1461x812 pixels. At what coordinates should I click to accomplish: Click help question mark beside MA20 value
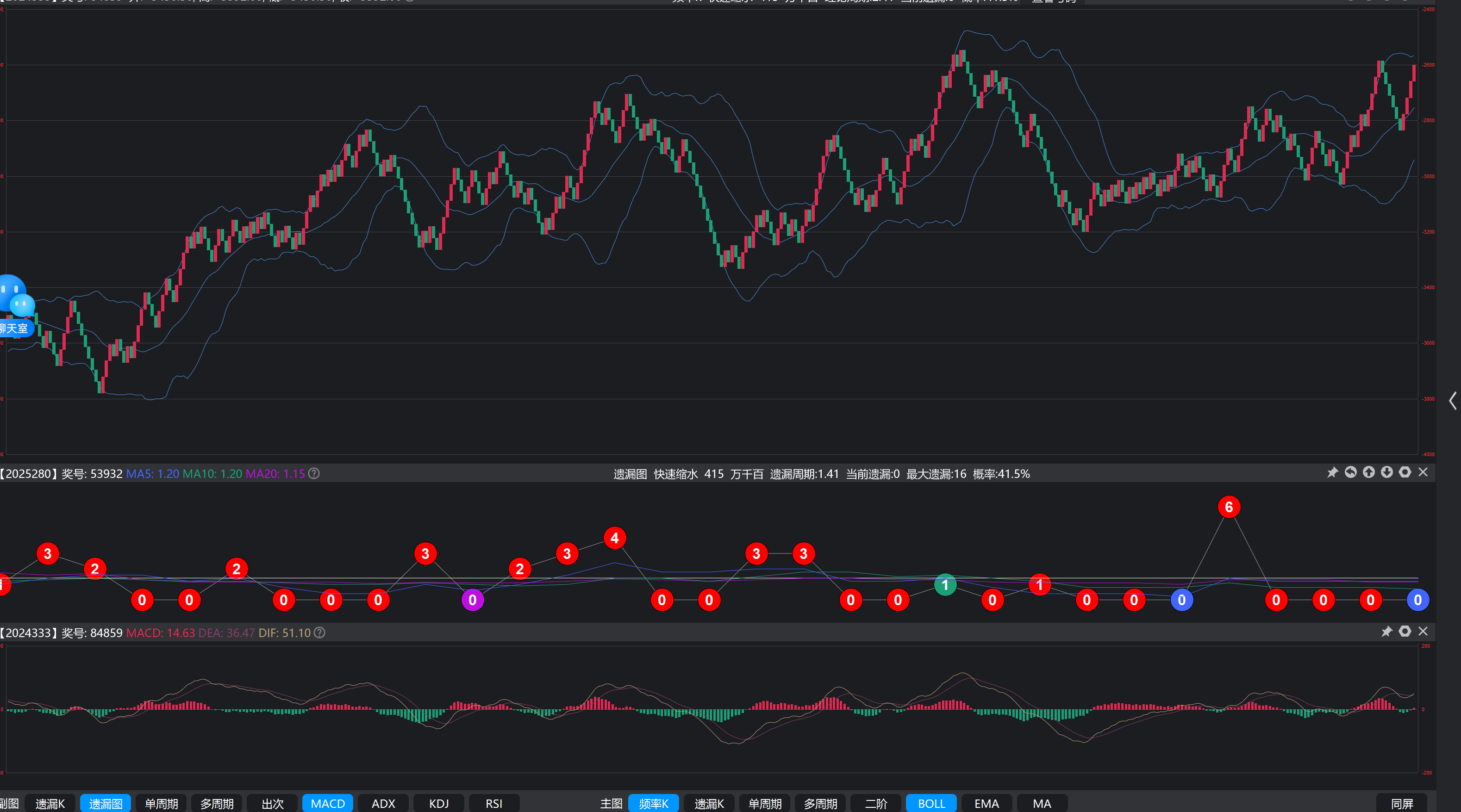click(x=314, y=473)
